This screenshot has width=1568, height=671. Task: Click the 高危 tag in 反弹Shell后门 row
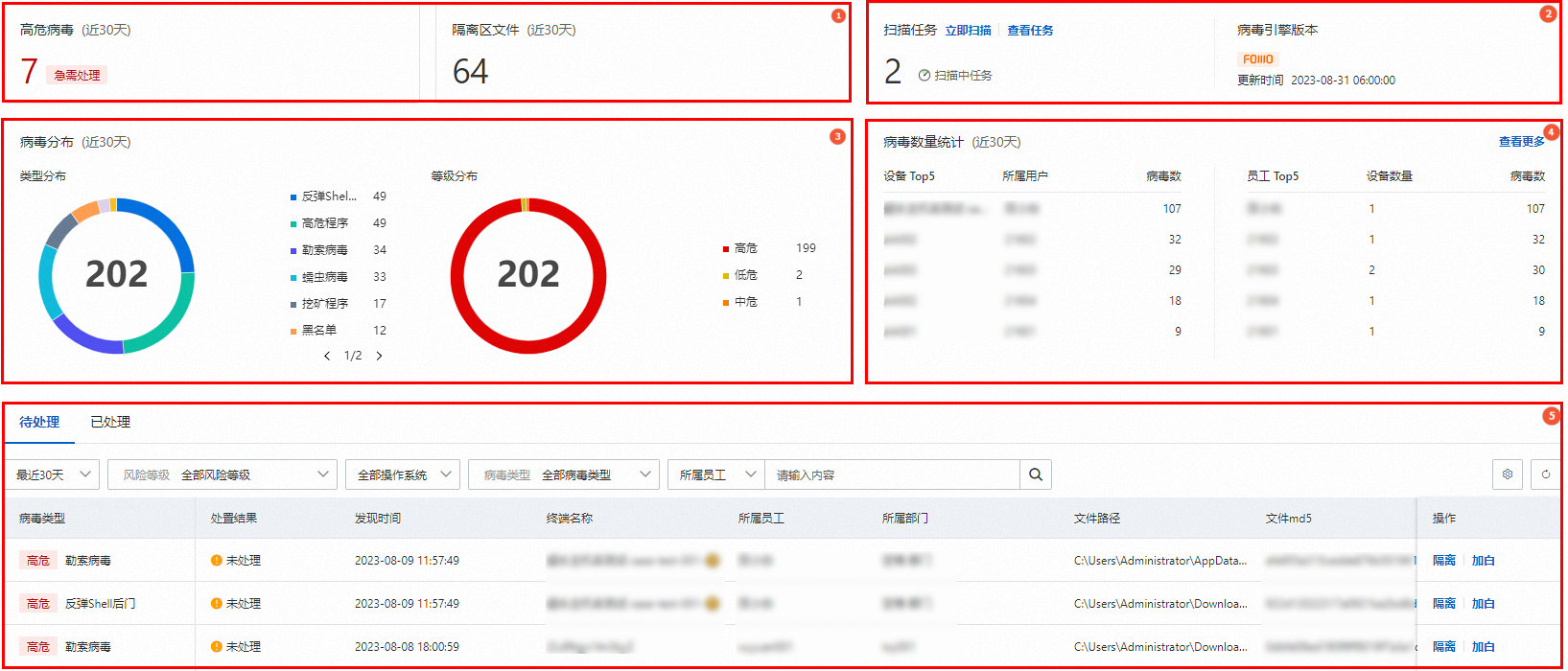point(38,604)
